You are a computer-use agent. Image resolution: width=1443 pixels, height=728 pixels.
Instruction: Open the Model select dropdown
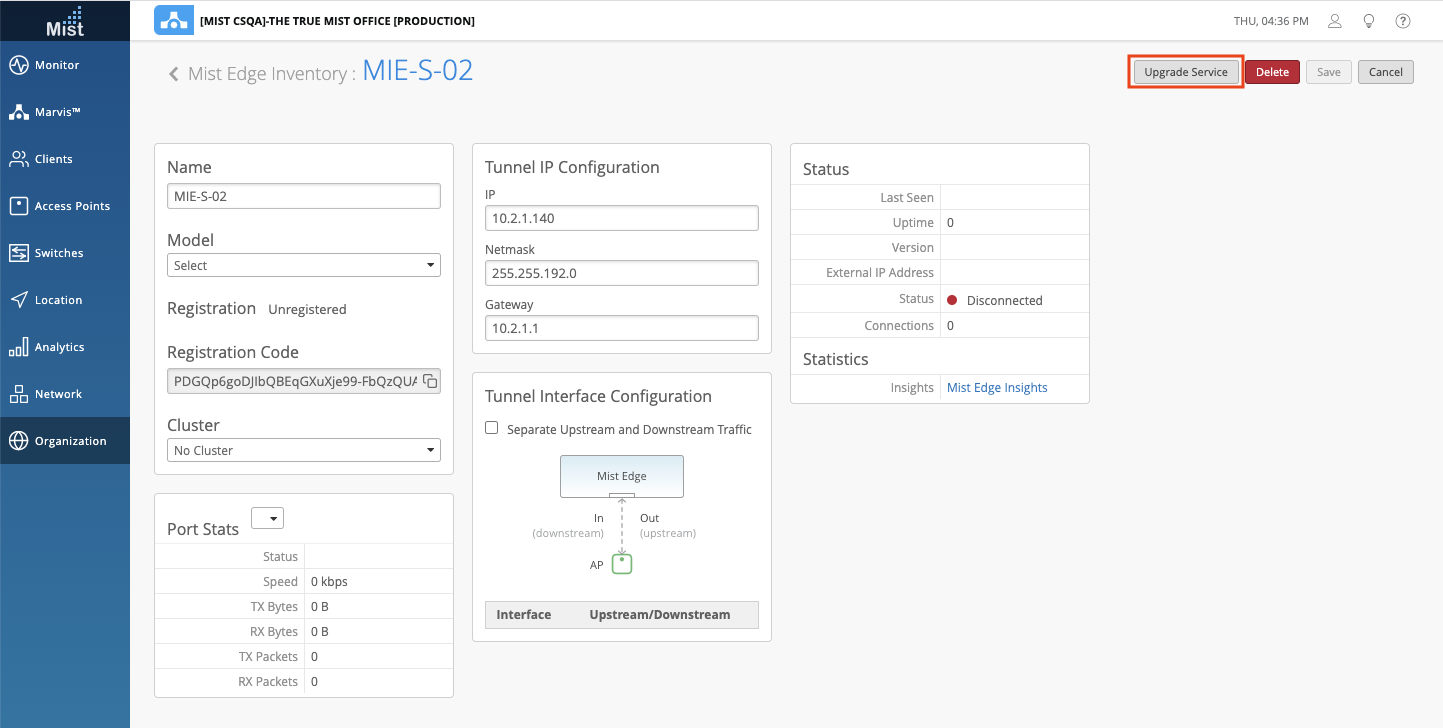click(303, 265)
